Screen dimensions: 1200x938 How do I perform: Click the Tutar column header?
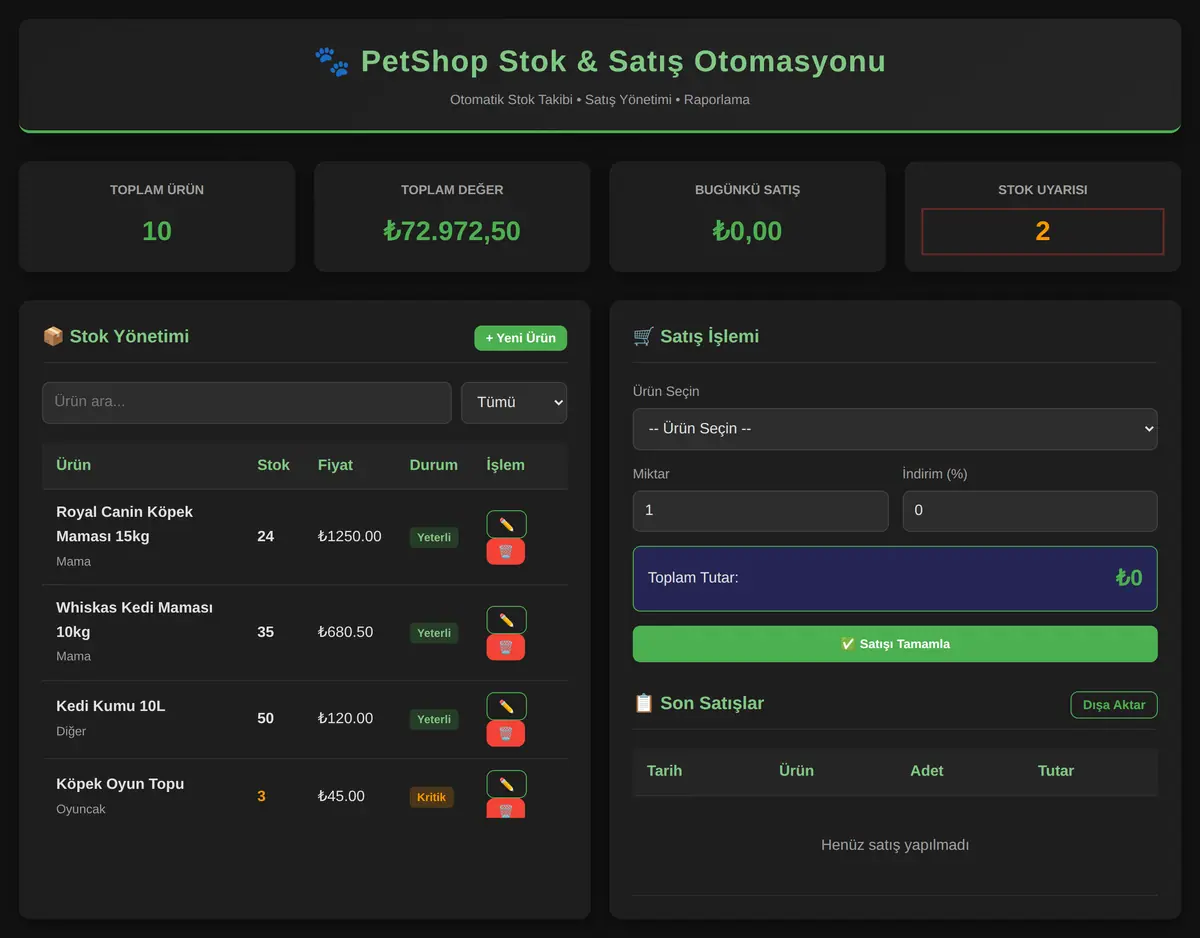pos(1056,771)
